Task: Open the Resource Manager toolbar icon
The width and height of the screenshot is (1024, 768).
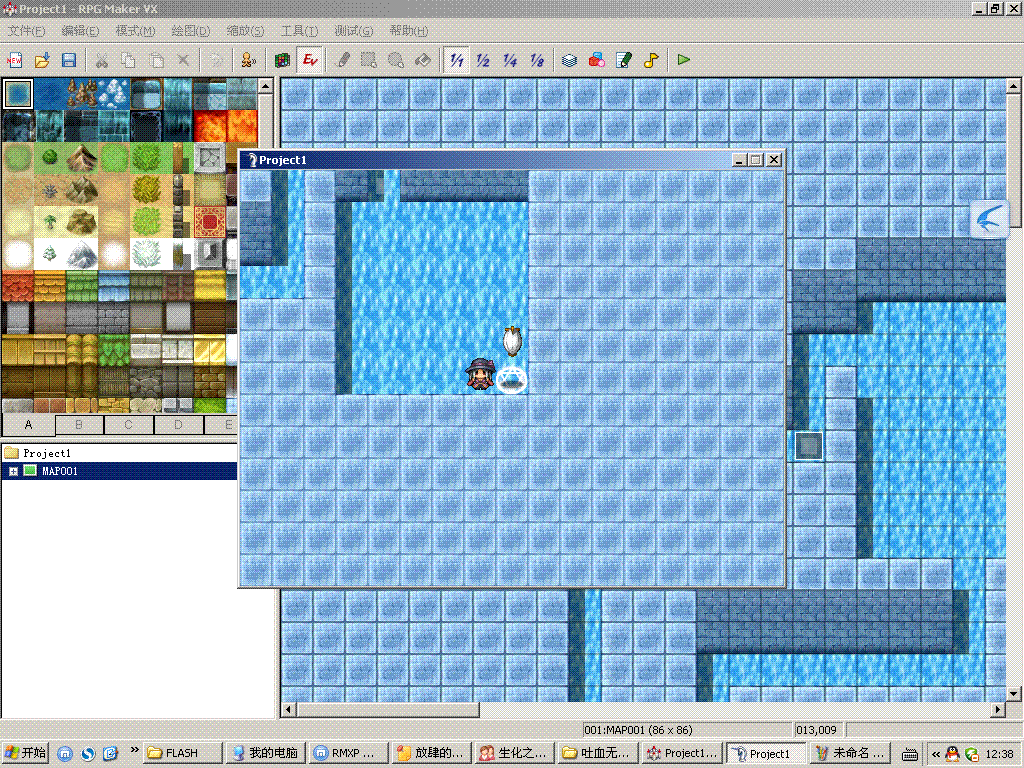Action: click(596, 60)
